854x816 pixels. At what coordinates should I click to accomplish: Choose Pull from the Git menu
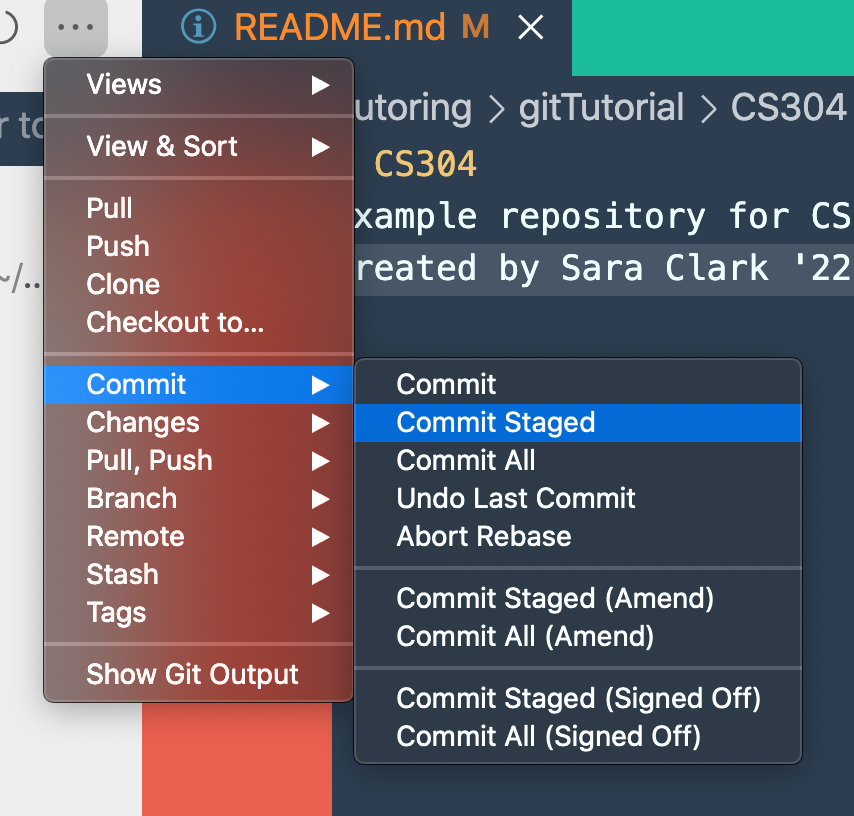(199, 208)
